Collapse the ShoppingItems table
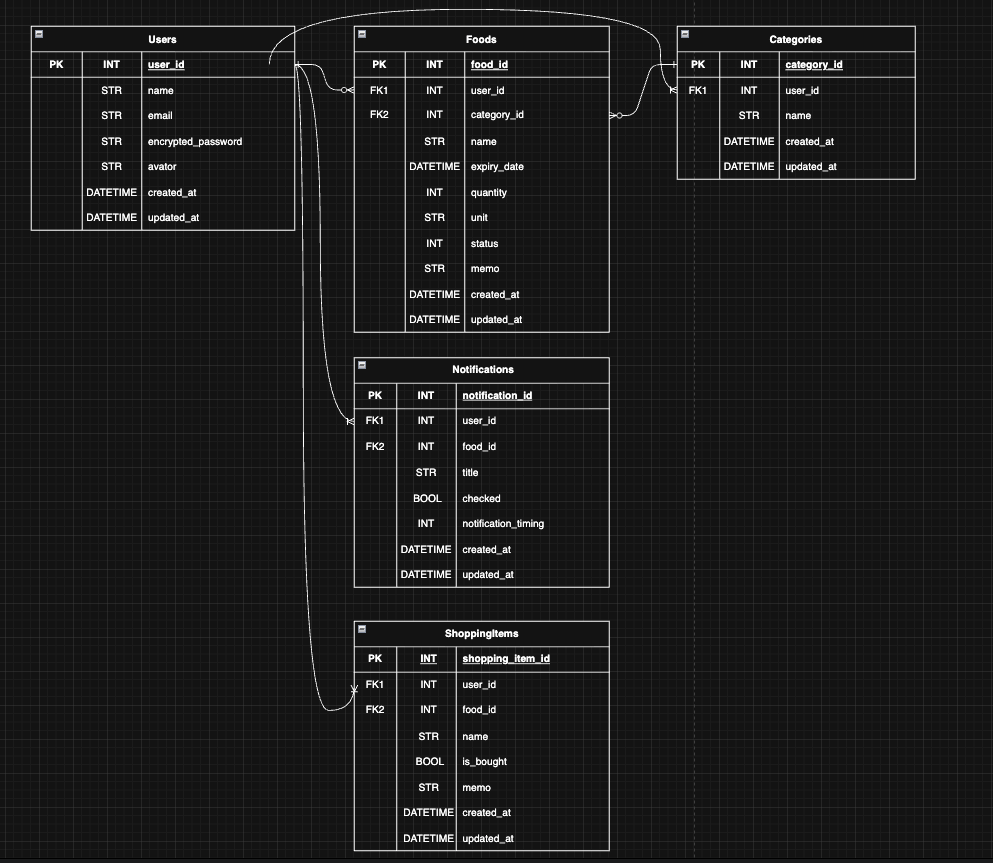Viewport: 993px width, 863px height. (x=362, y=629)
